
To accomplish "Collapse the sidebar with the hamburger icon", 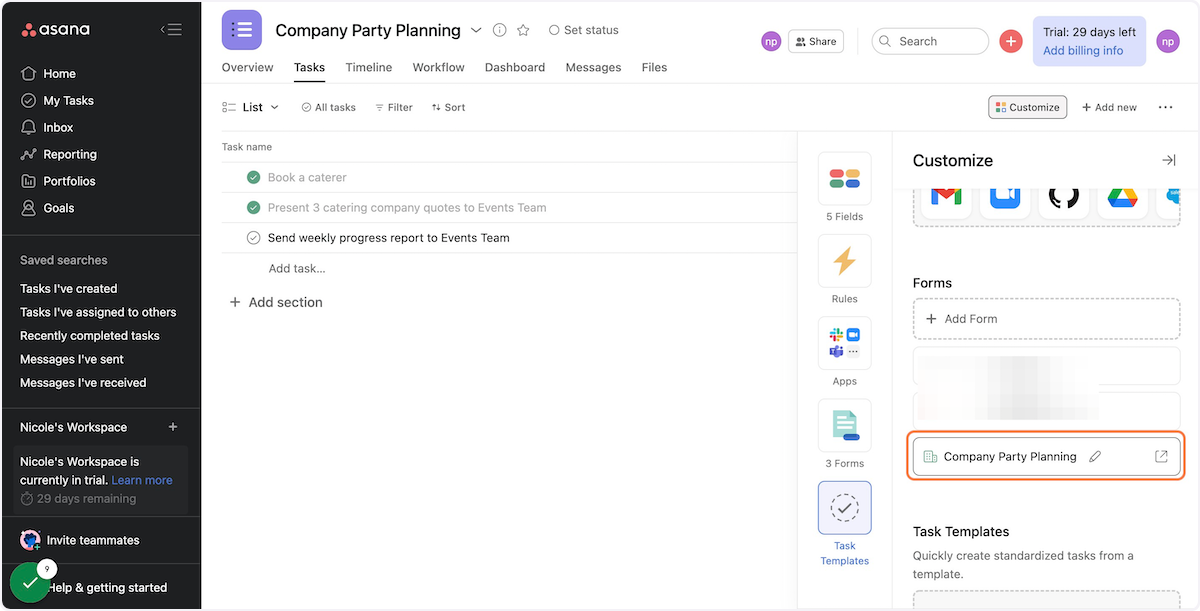I will (x=171, y=29).
